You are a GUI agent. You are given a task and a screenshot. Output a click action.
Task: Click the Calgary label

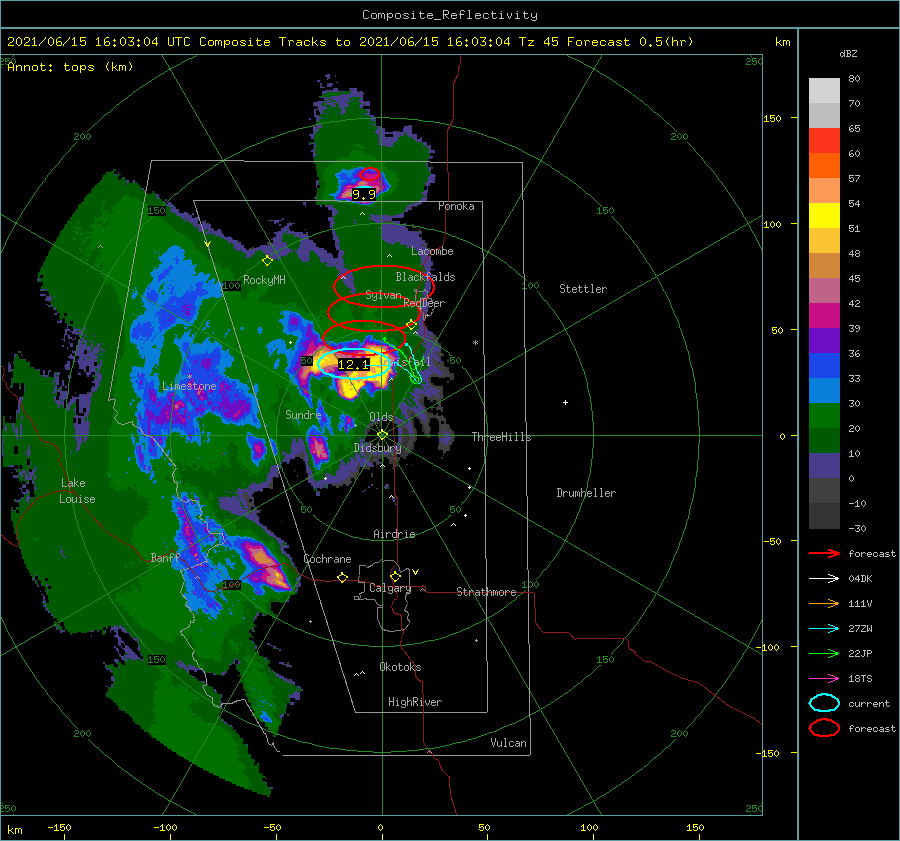[x=390, y=588]
